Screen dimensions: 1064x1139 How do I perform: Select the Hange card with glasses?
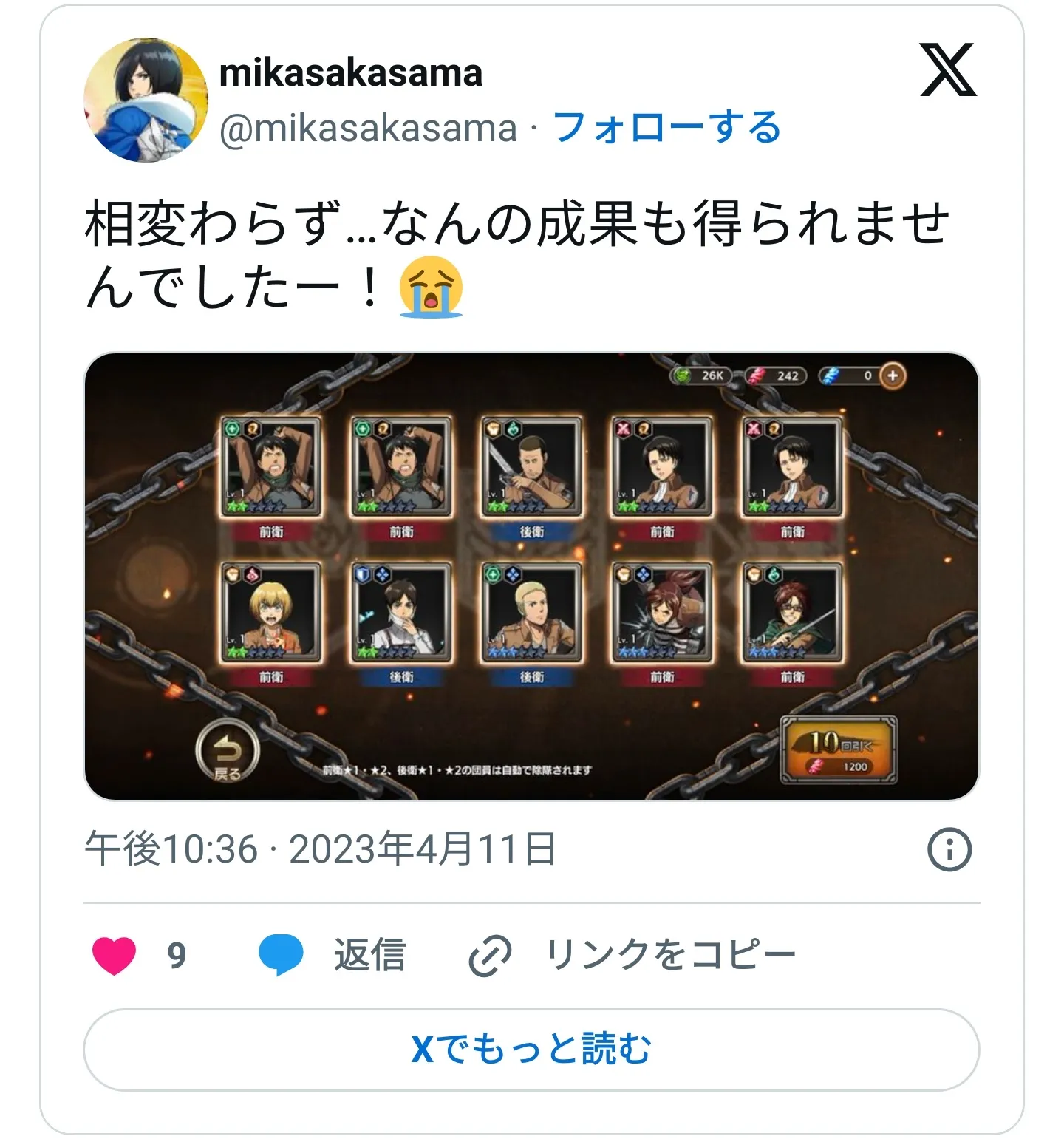point(792,613)
